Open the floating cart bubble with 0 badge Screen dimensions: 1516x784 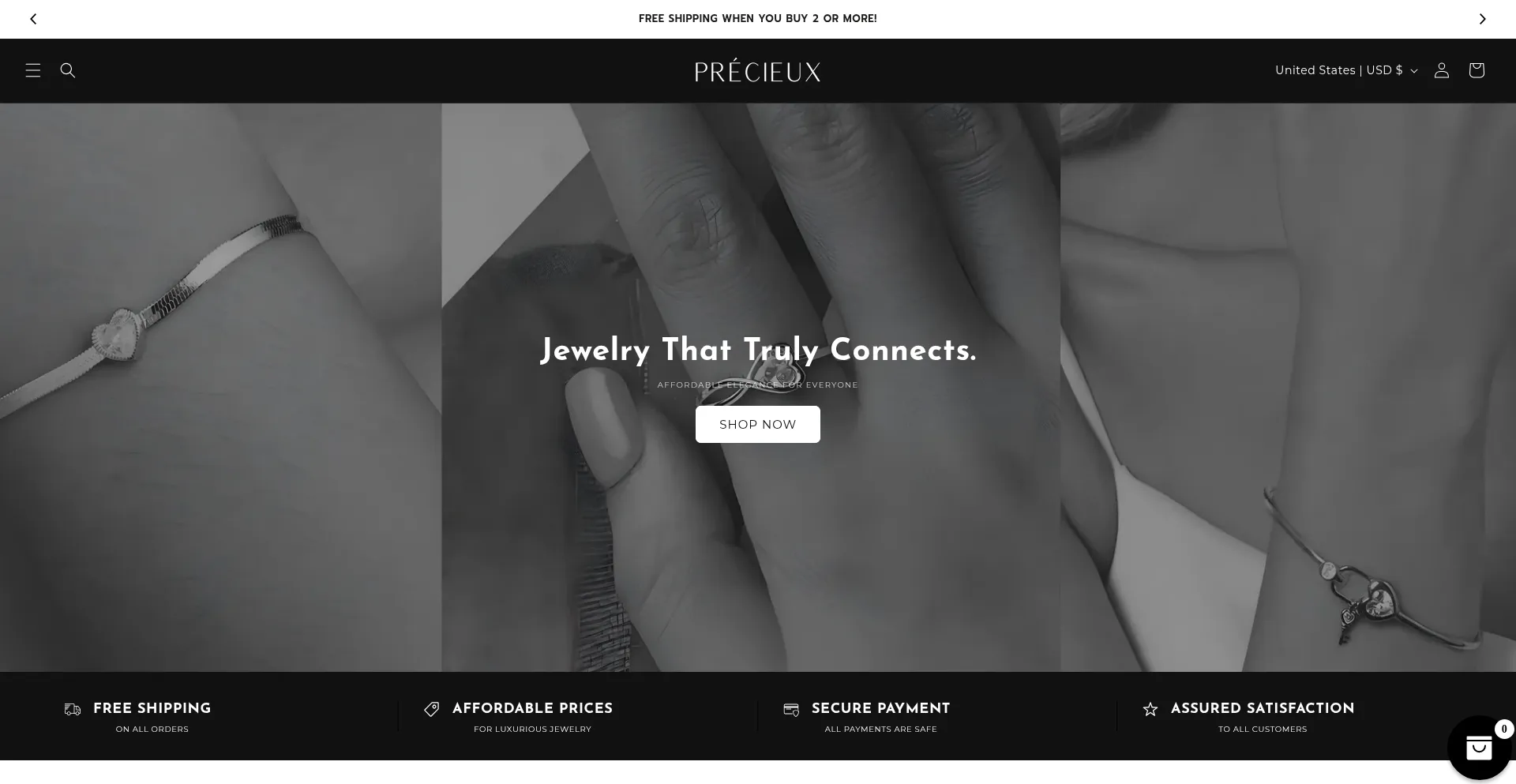point(1480,748)
